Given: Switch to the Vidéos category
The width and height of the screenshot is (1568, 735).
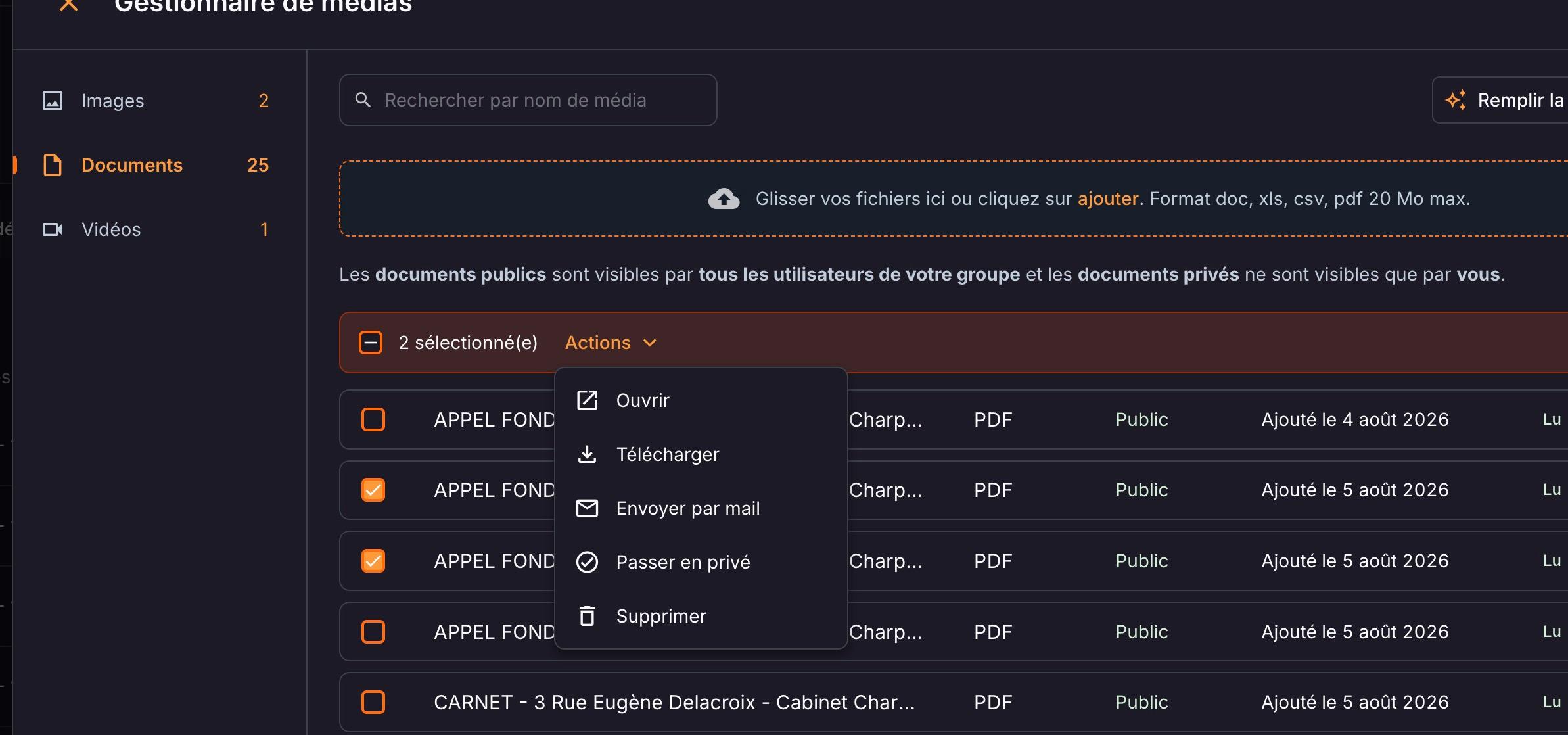Looking at the screenshot, I should (x=156, y=229).
